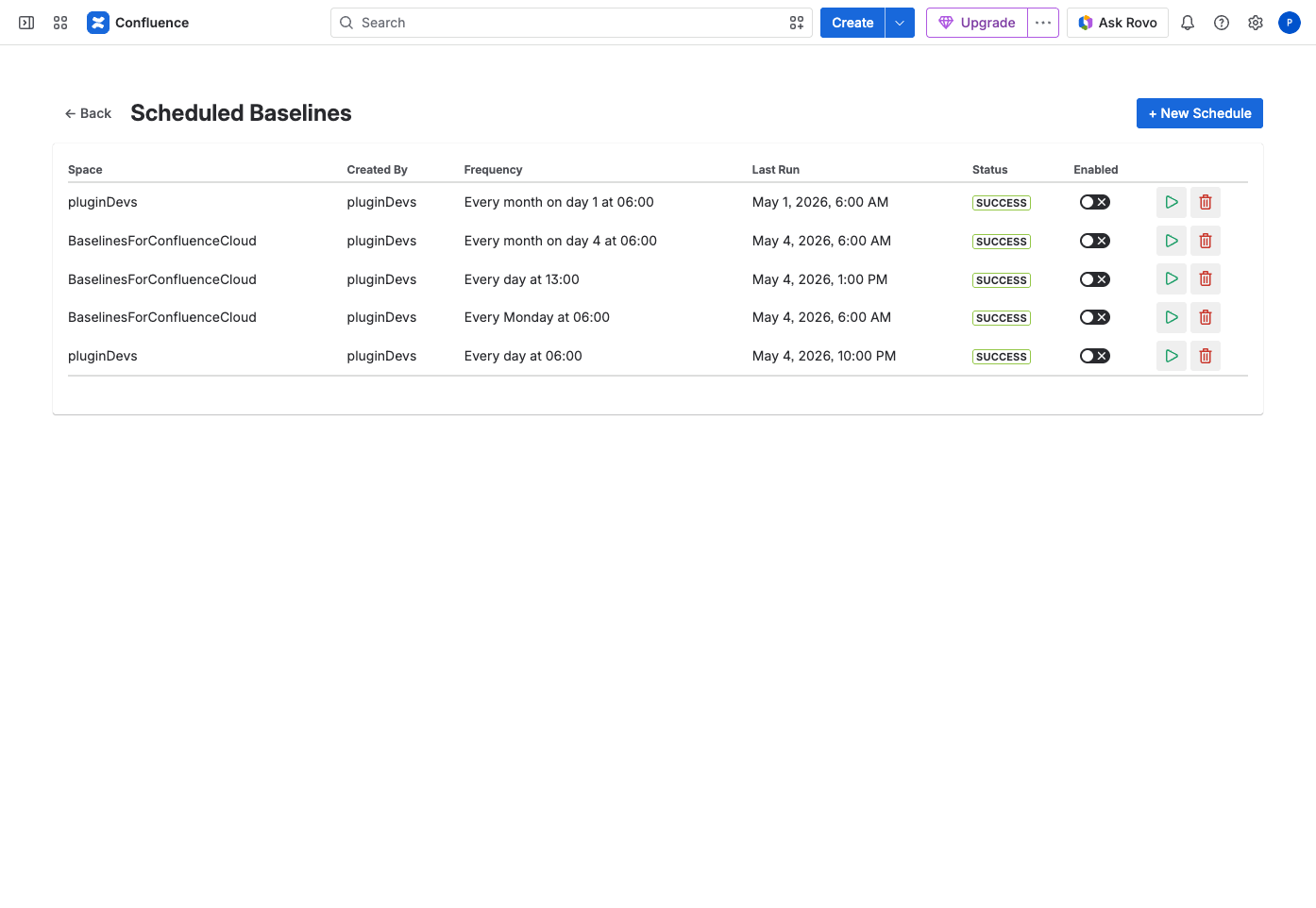Run the Every day at 13:00 schedule
The height and width of the screenshot is (908, 1316).
[1172, 279]
